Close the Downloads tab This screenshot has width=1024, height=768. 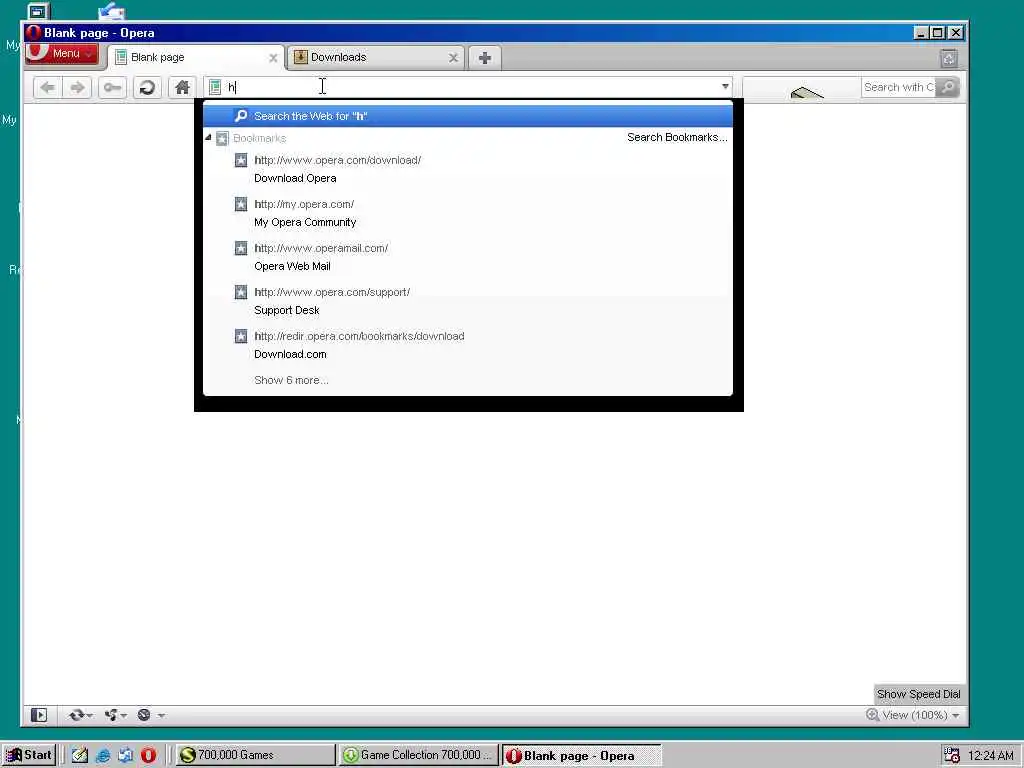click(453, 58)
